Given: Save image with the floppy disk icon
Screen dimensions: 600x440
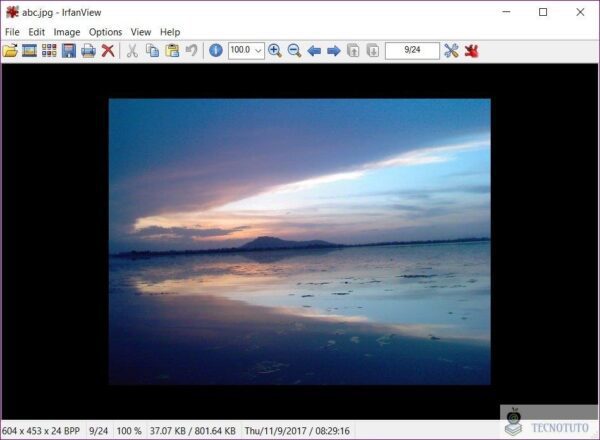Looking at the screenshot, I should (x=69, y=51).
